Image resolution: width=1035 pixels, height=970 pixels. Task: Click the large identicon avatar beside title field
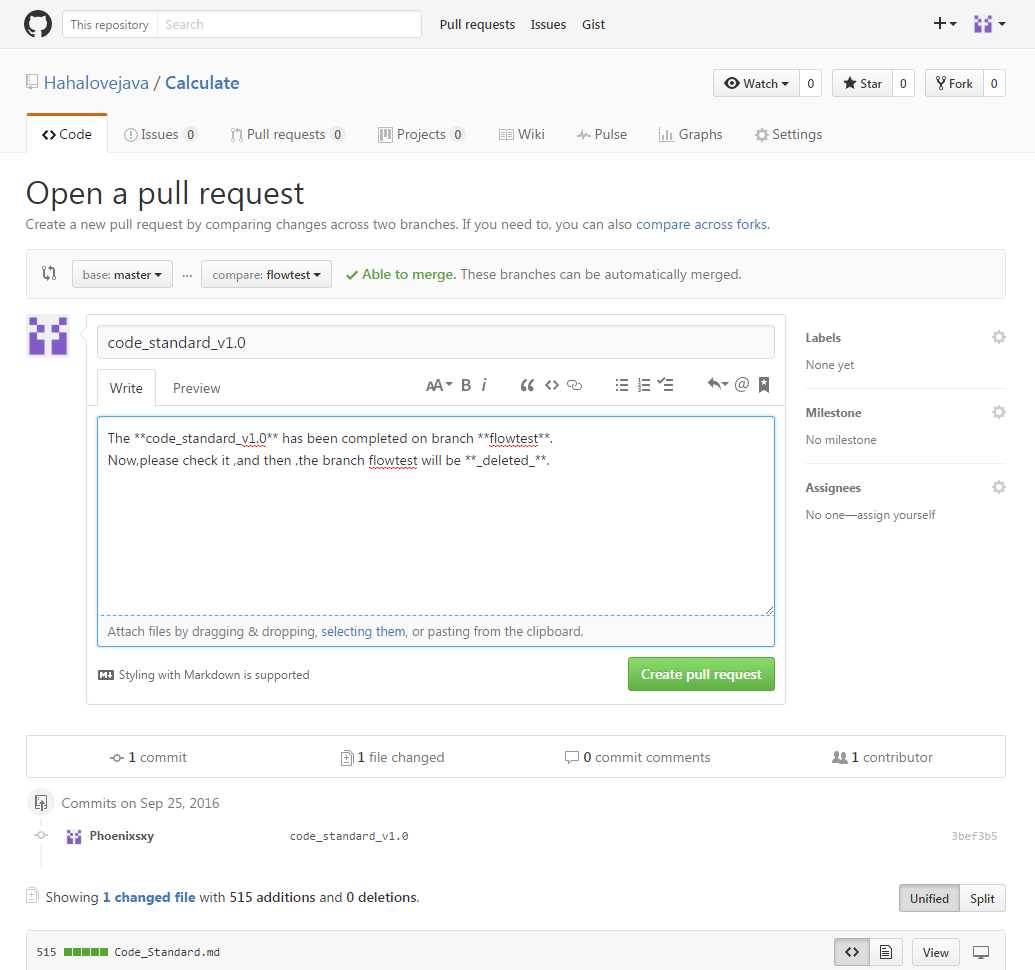[48, 336]
